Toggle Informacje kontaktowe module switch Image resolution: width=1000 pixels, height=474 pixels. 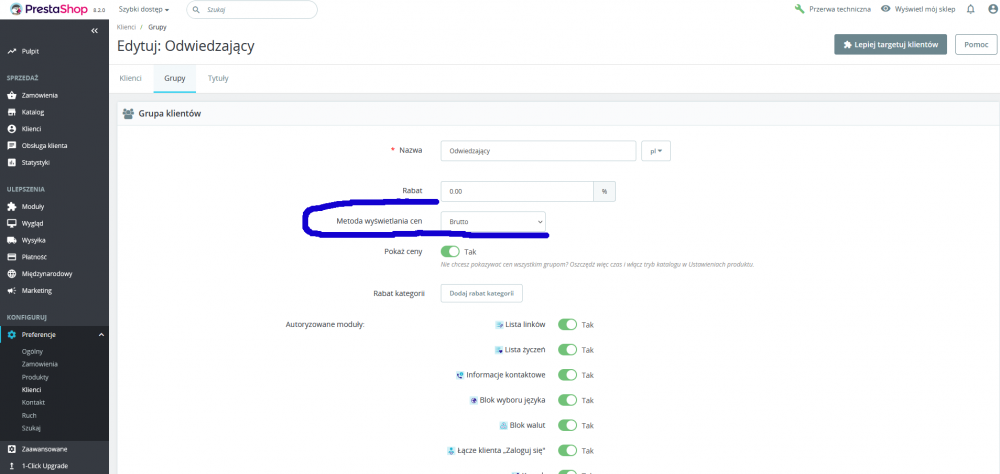(x=568, y=374)
